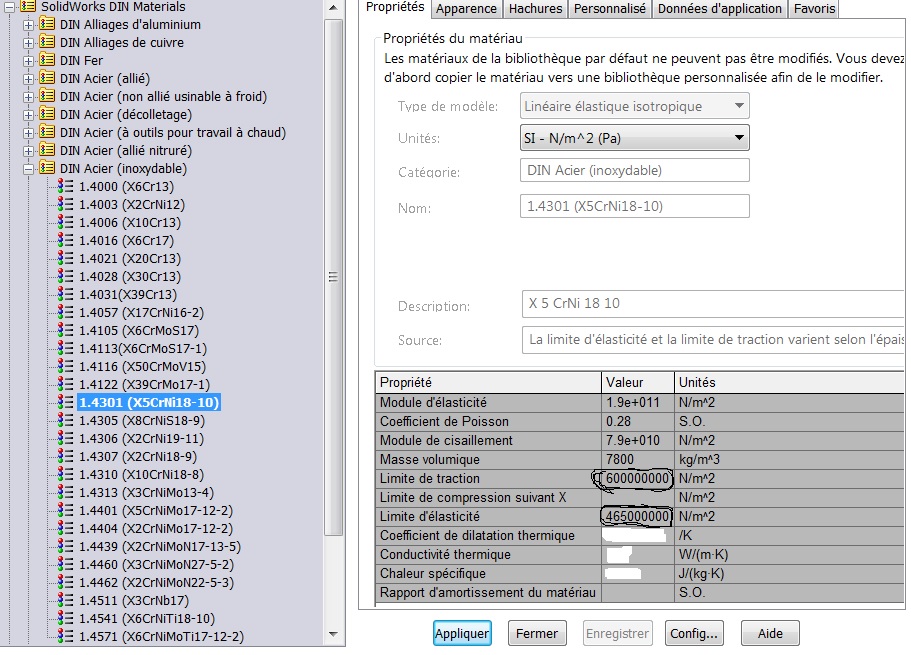Click Limite de traction value 600000000

click(637, 479)
